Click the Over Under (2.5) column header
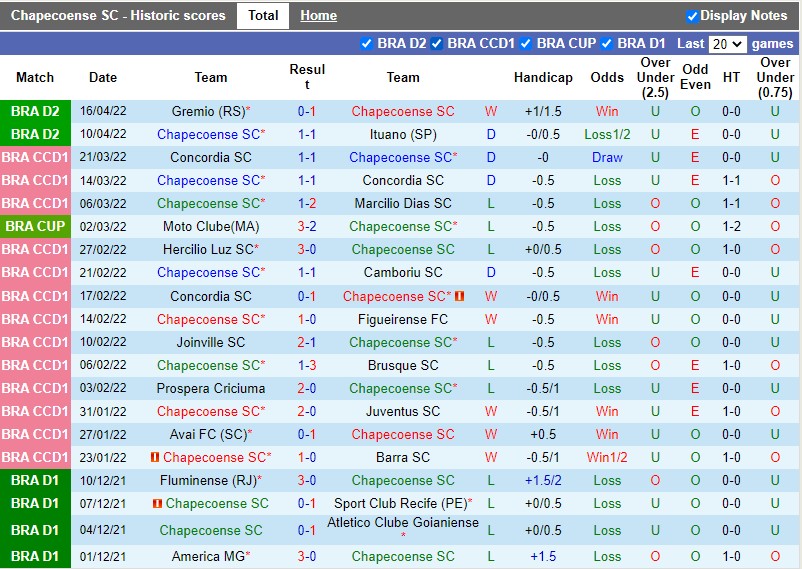The width and height of the screenshot is (802, 569). pos(655,78)
